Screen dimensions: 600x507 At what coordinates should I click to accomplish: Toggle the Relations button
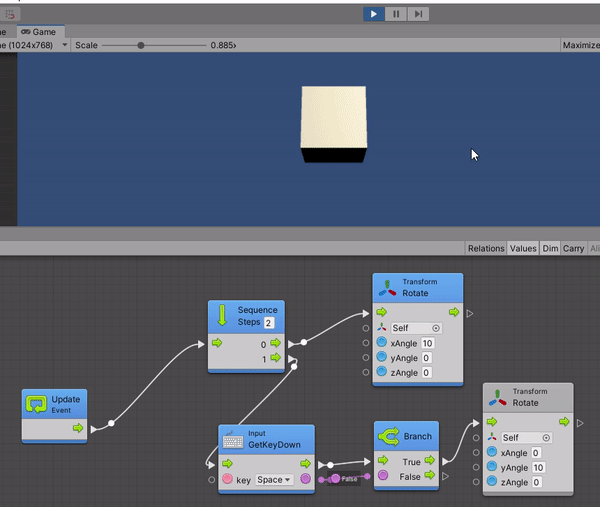coord(486,248)
